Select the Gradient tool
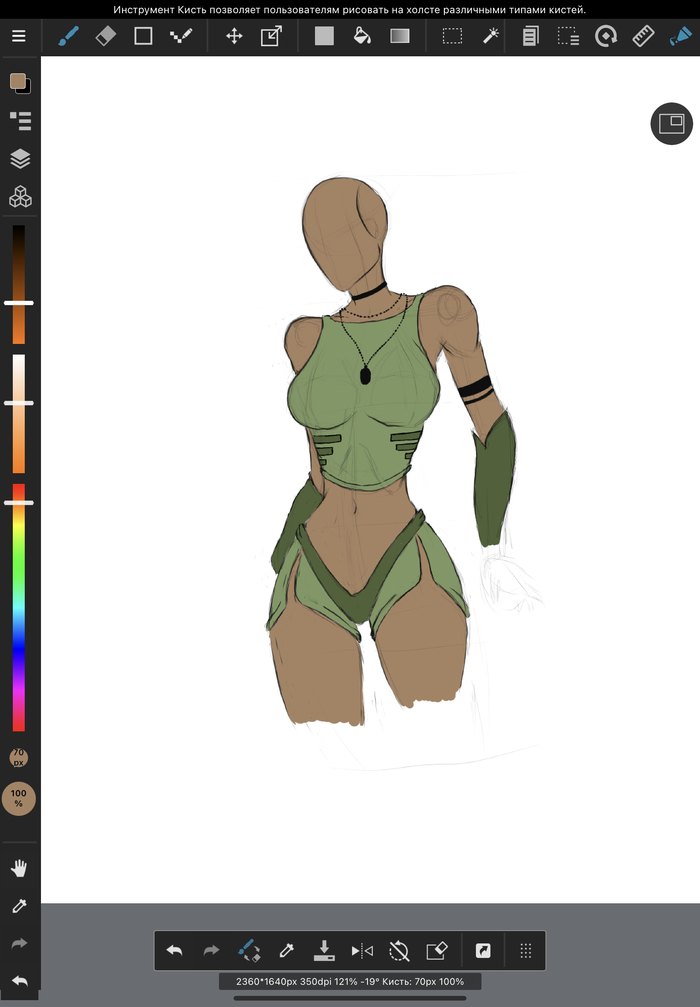Screen dimensions: 700x1007 pyautogui.click(x=400, y=37)
